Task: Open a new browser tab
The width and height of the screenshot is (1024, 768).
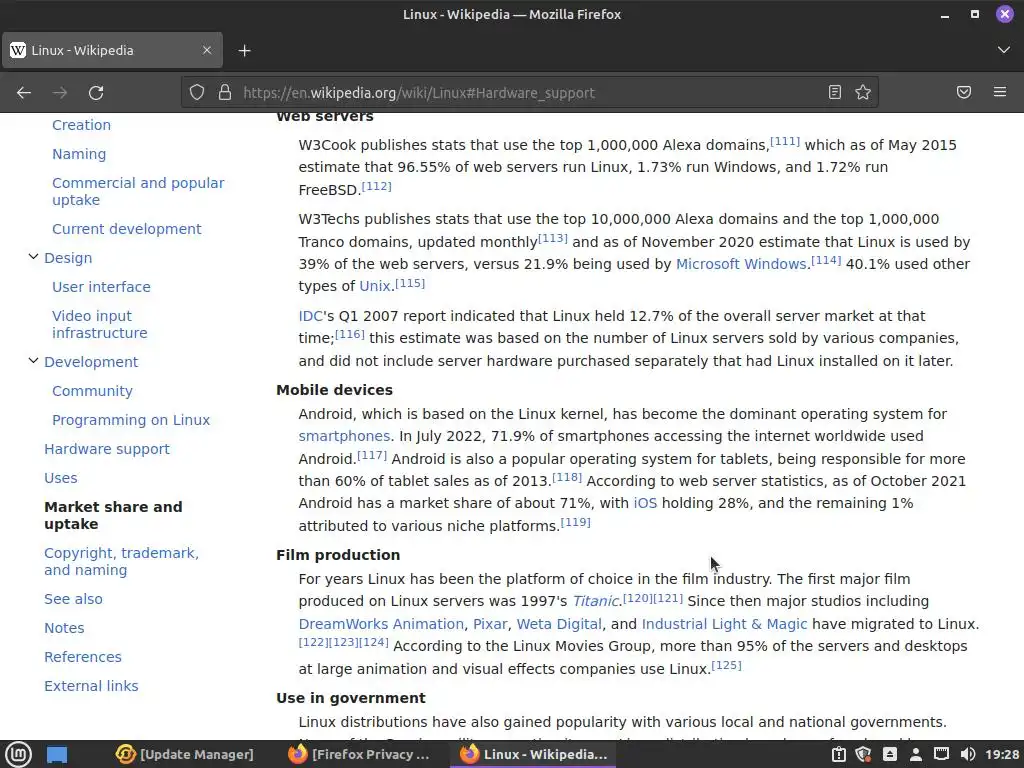Action: 244,50
